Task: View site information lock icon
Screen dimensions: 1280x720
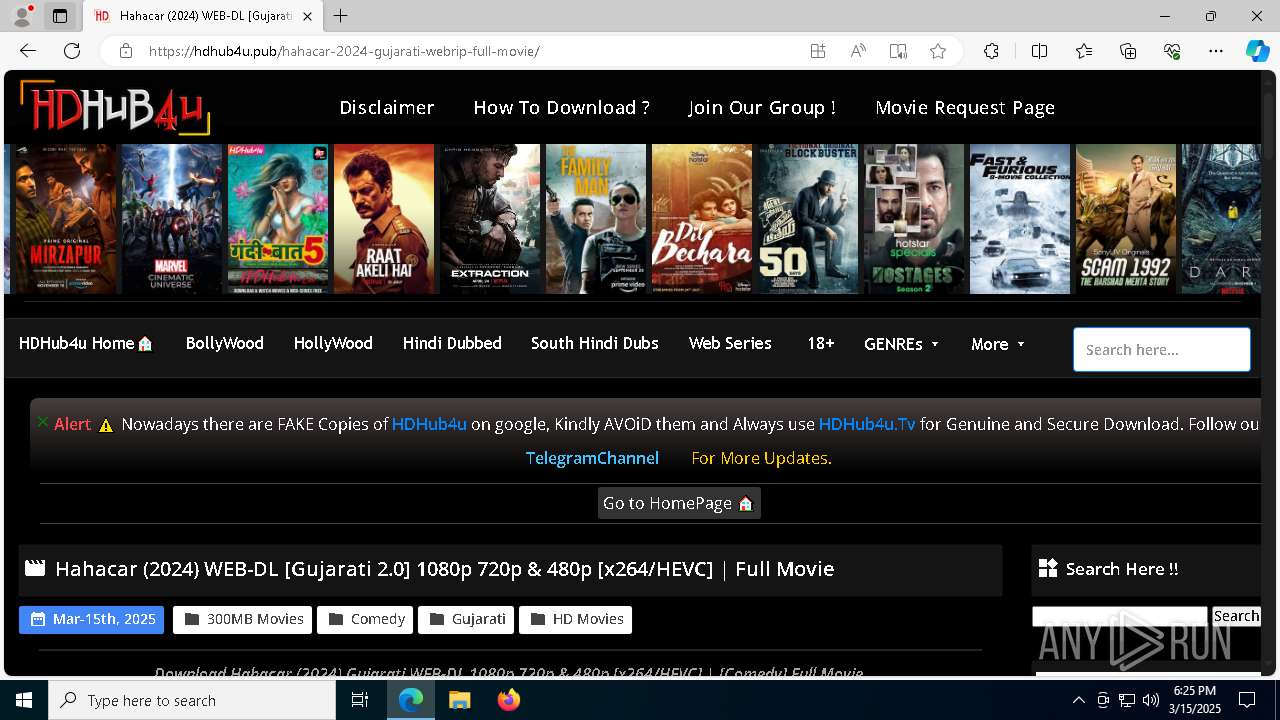Action: point(125,51)
